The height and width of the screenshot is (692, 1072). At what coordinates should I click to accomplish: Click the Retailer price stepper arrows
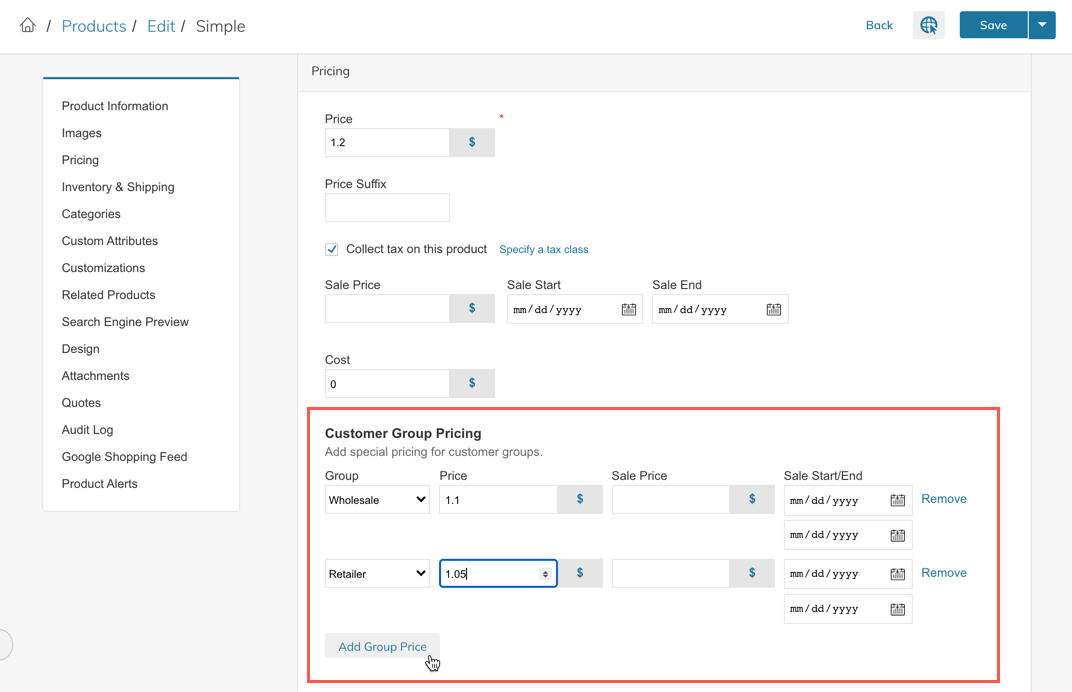tap(545, 574)
